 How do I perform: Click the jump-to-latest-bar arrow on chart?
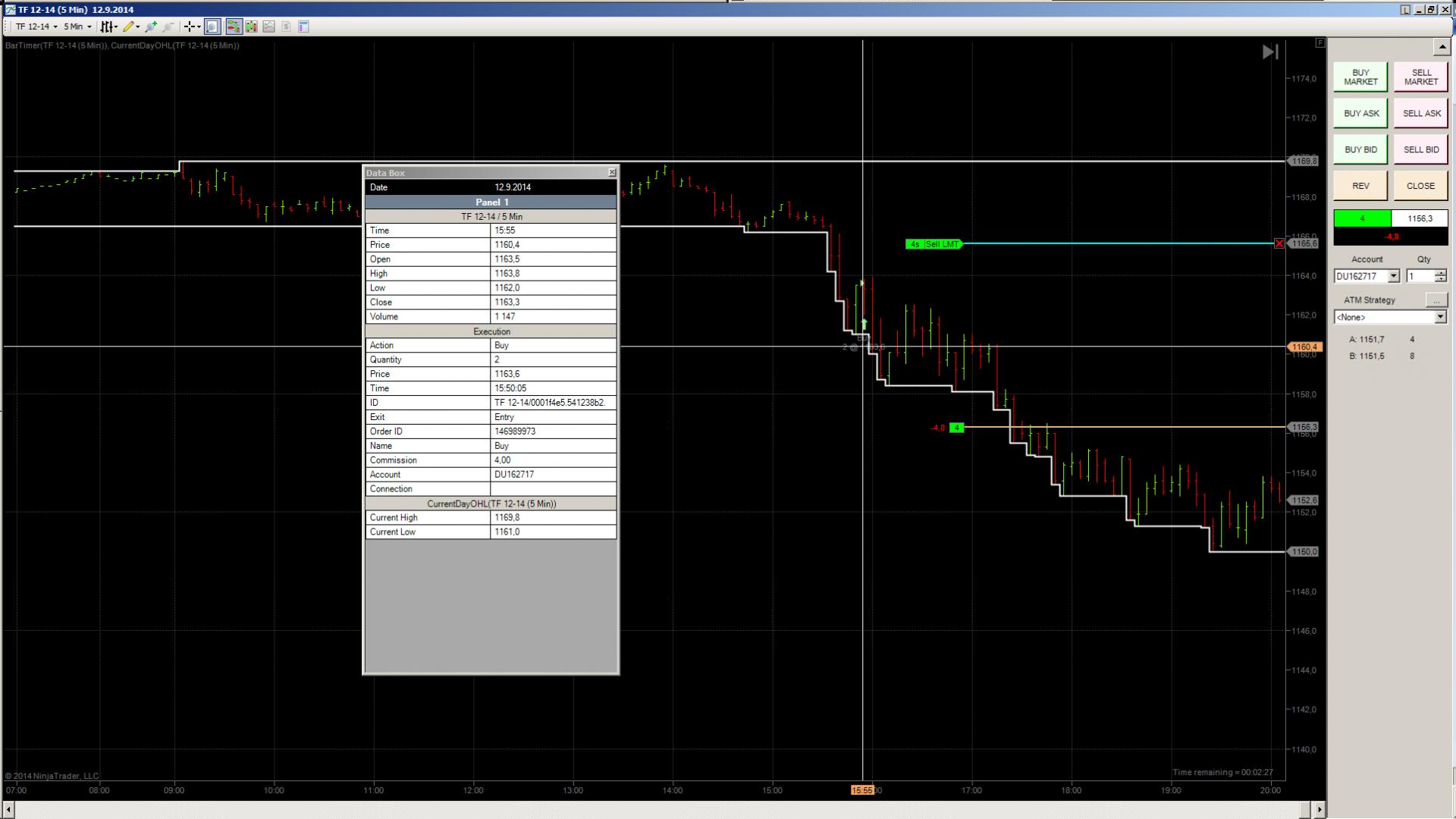pyautogui.click(x=1270, y=52)
